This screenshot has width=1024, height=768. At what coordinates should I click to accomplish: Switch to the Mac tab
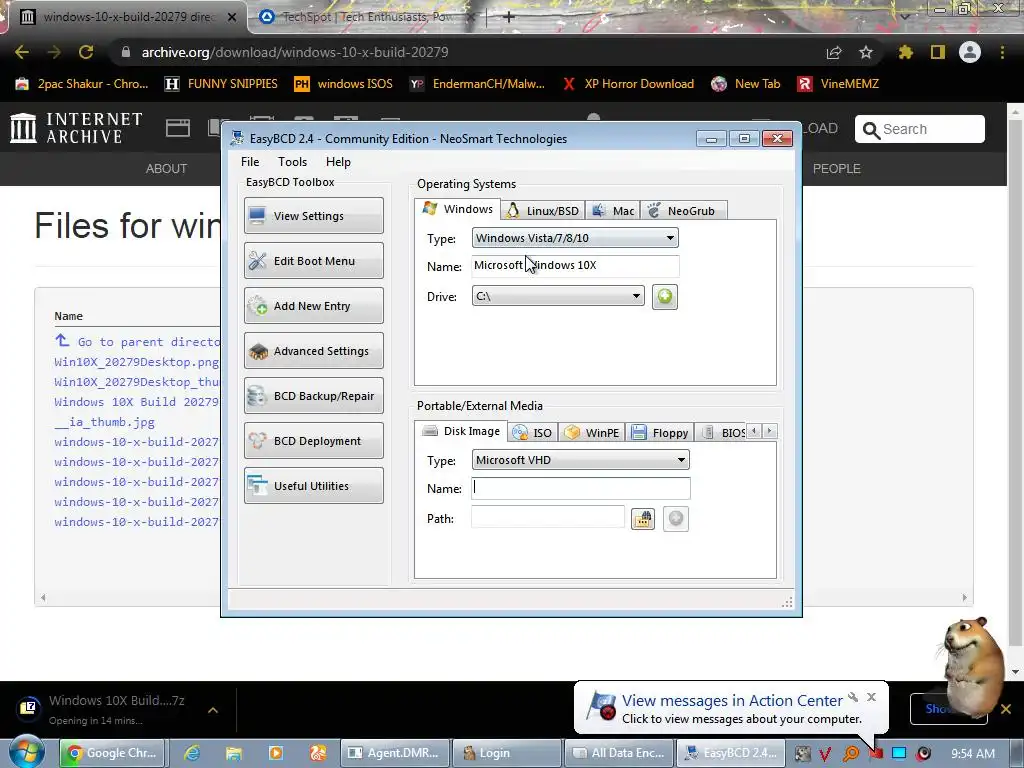pyautogui.click(x=613, y=210)
